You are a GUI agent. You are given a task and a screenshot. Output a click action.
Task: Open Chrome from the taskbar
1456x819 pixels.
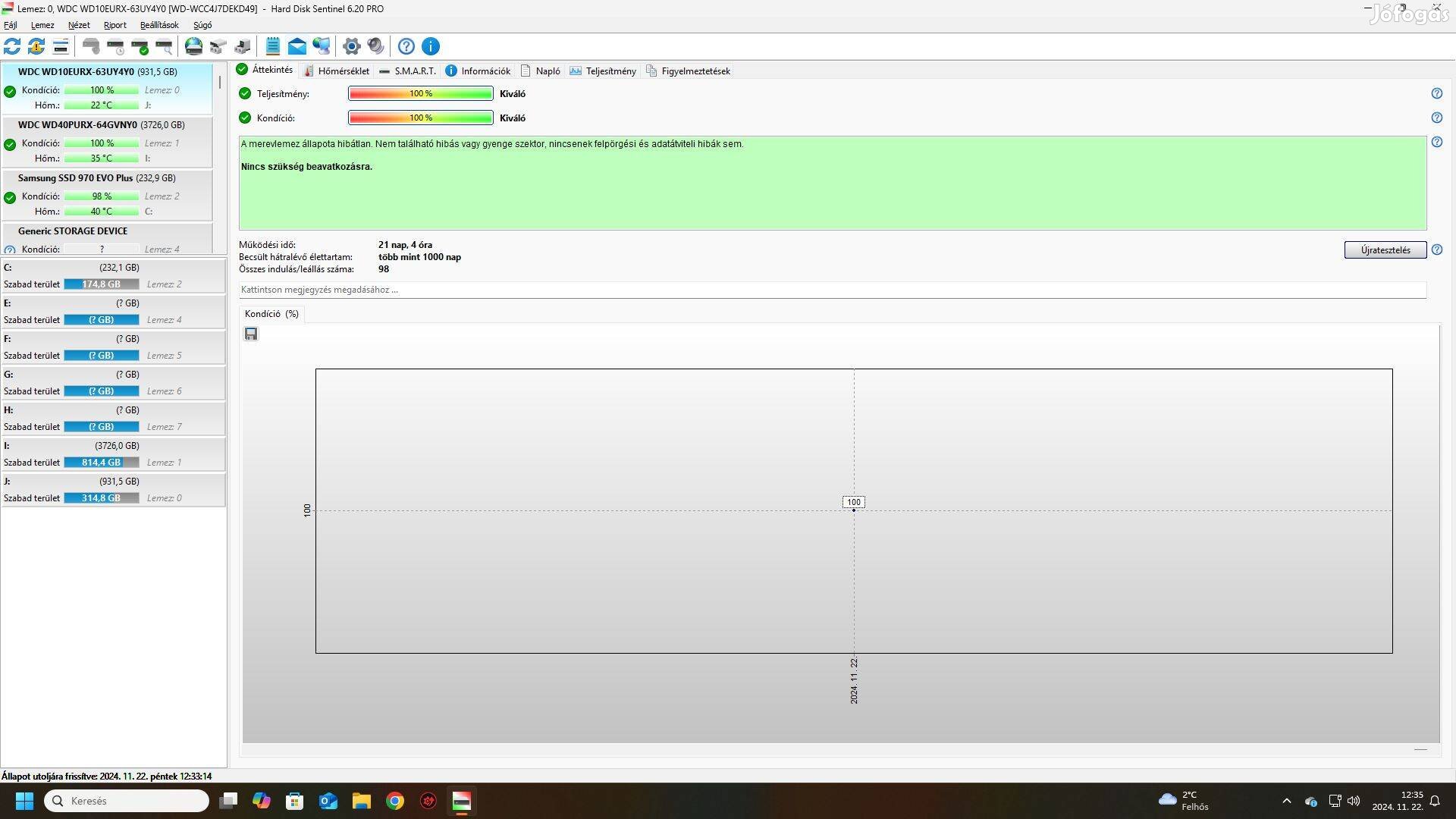(394, 801)
